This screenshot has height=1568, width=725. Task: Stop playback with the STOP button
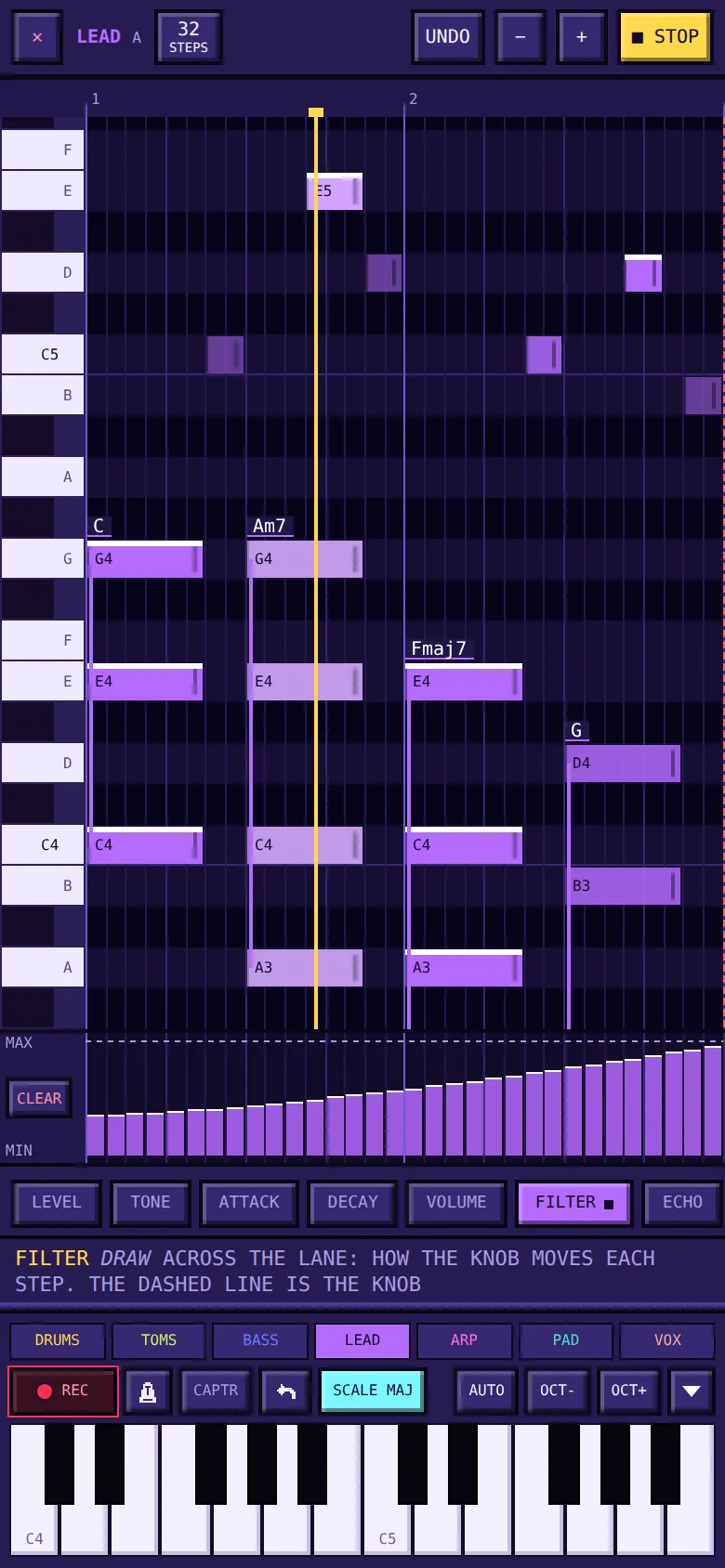(x=666, y=37)
